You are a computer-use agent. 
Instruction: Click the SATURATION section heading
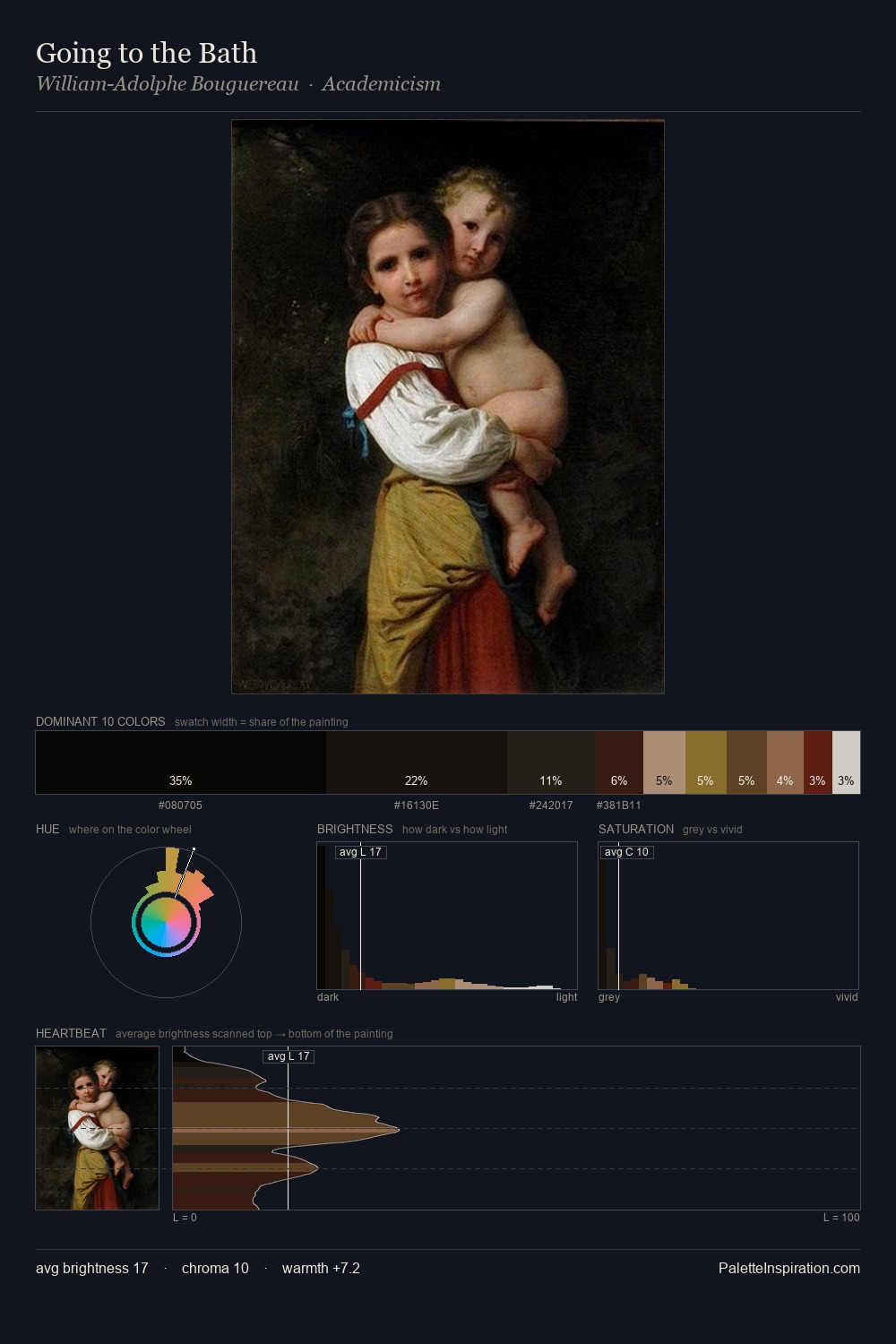[x=636, y=829]
